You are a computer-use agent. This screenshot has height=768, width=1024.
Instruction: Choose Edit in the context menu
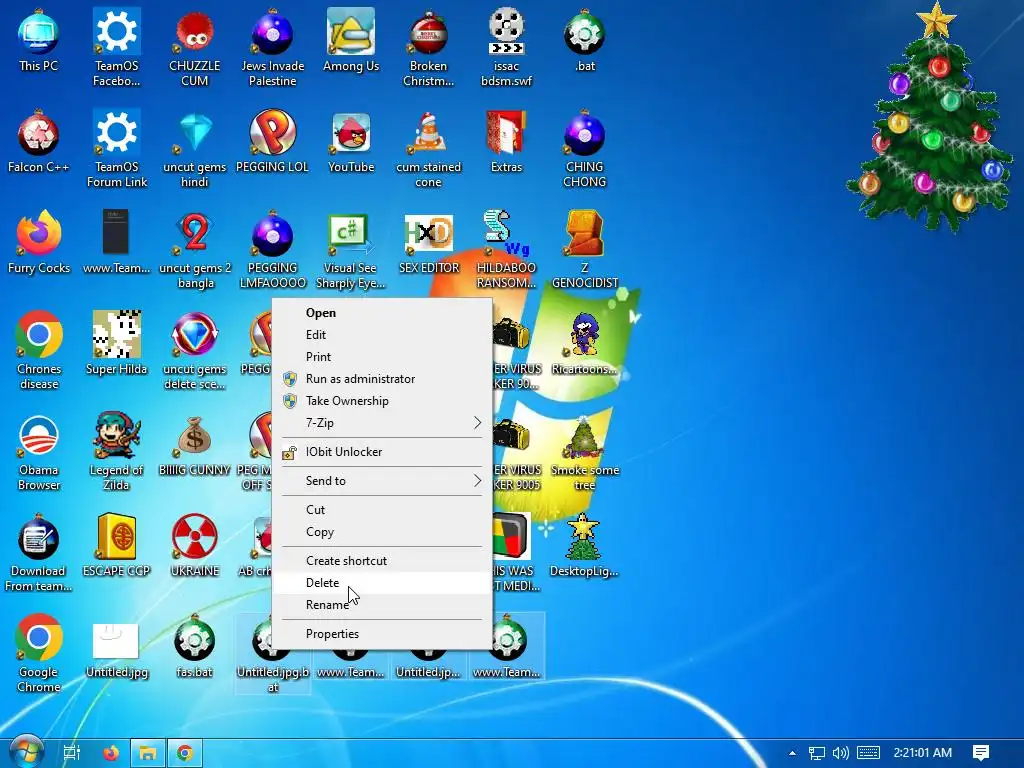pos(382,335)
